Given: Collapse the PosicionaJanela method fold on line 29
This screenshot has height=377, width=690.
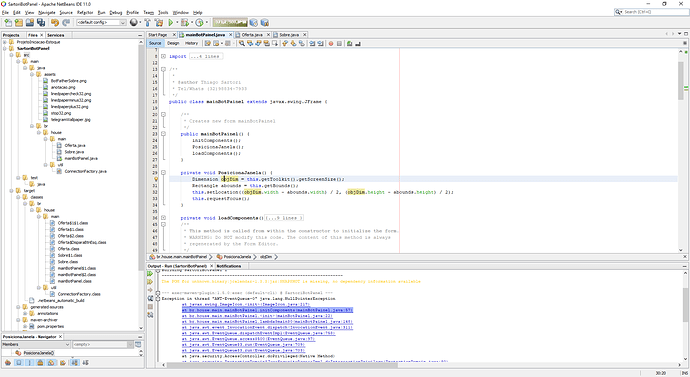Looking at the screenshot, I should 163,172.
